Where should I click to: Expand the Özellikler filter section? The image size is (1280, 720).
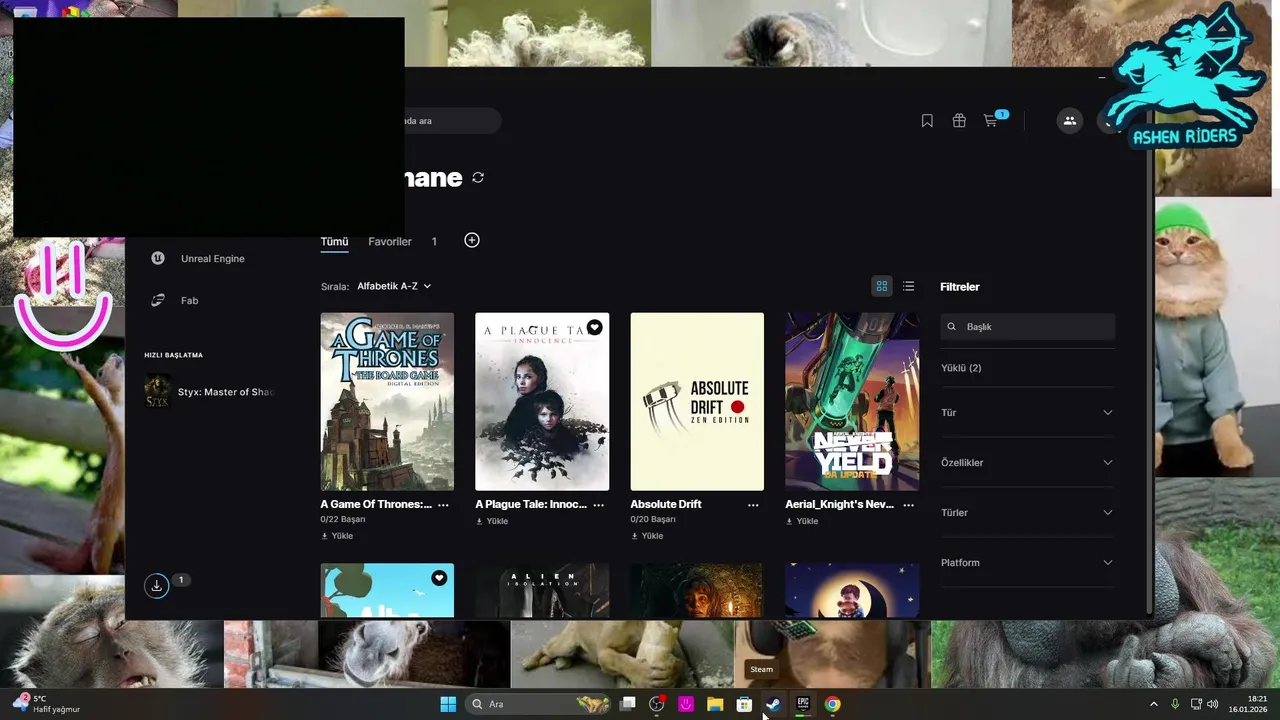click(1027, 463)
